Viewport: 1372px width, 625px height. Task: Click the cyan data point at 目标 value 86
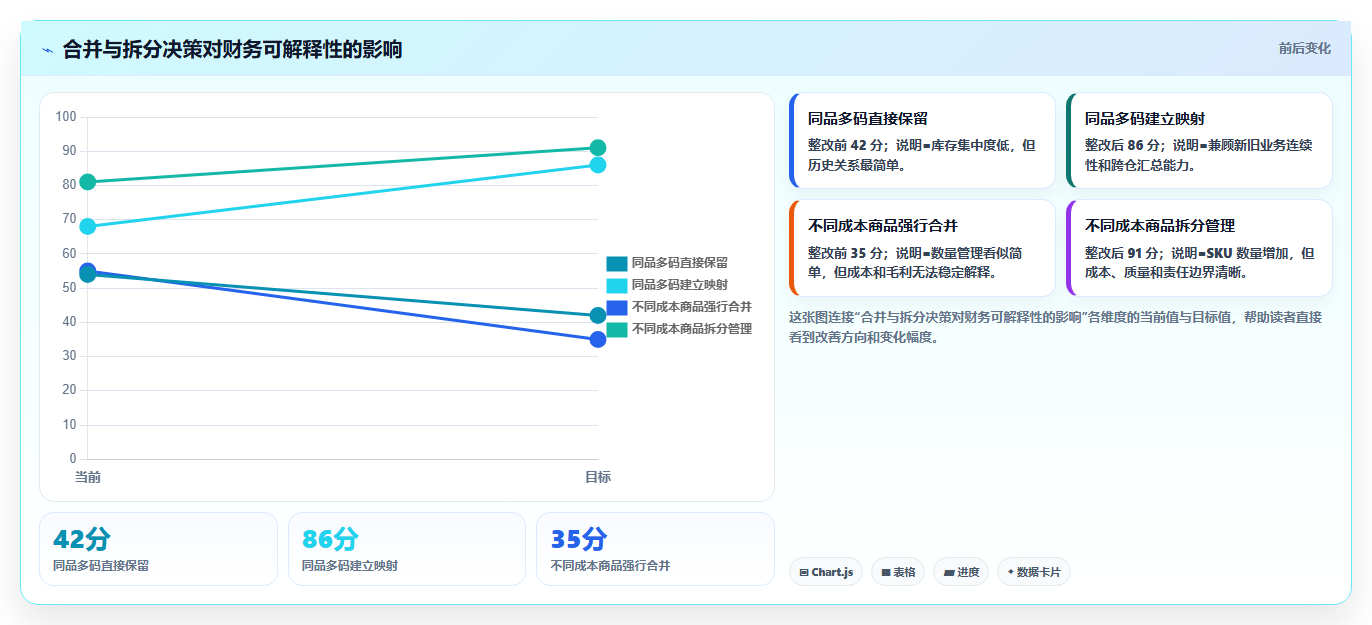point(598,165)
